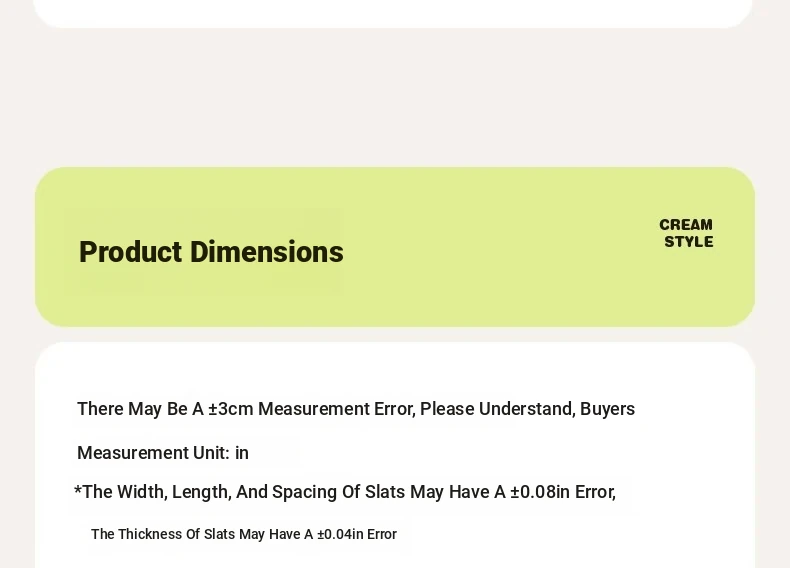Click the Measurement Unit: in text
Image resolution: width=790 pixels, height=568 pixels.
tap(163, 453)
